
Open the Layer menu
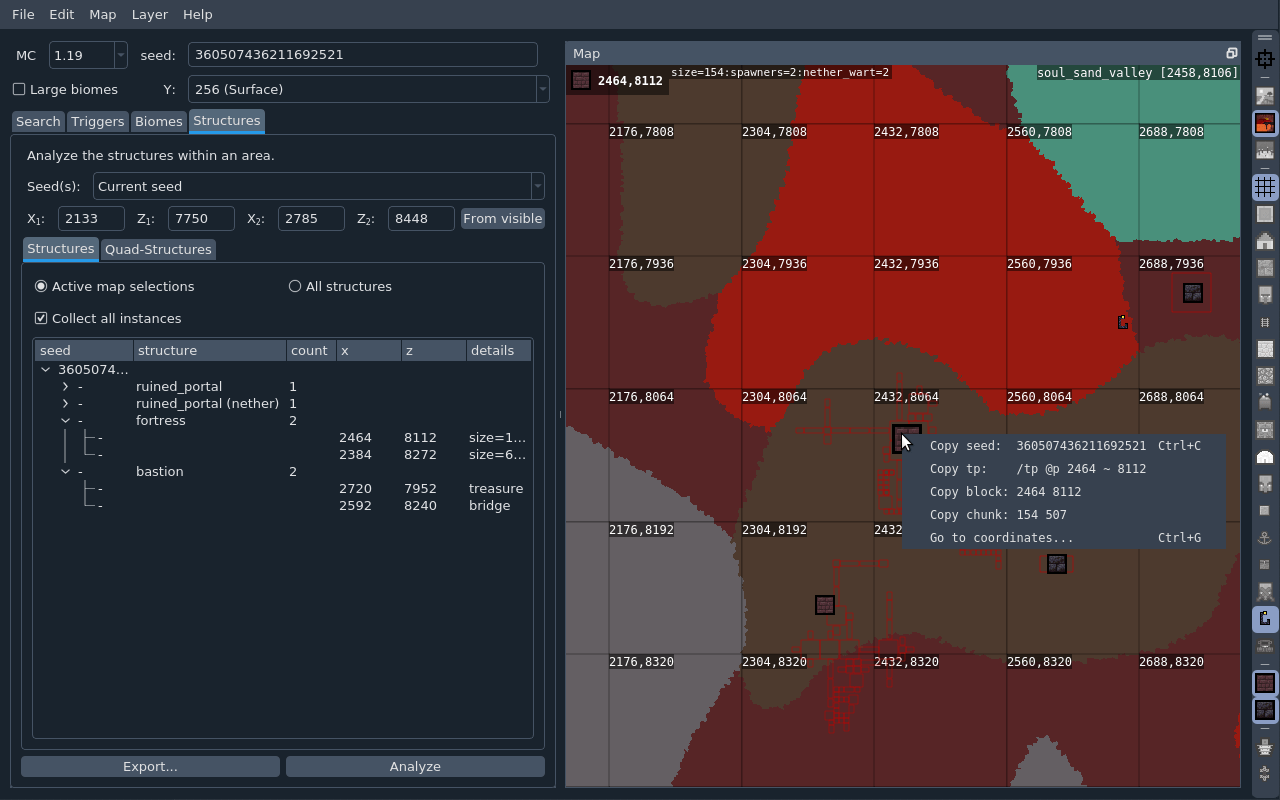(x=150, y=14)
